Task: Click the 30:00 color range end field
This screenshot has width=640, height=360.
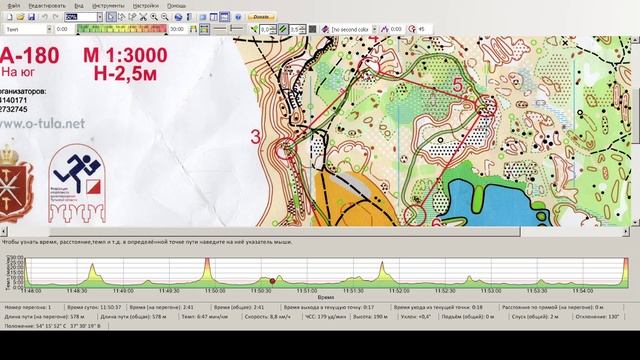Action: point(178,29)
